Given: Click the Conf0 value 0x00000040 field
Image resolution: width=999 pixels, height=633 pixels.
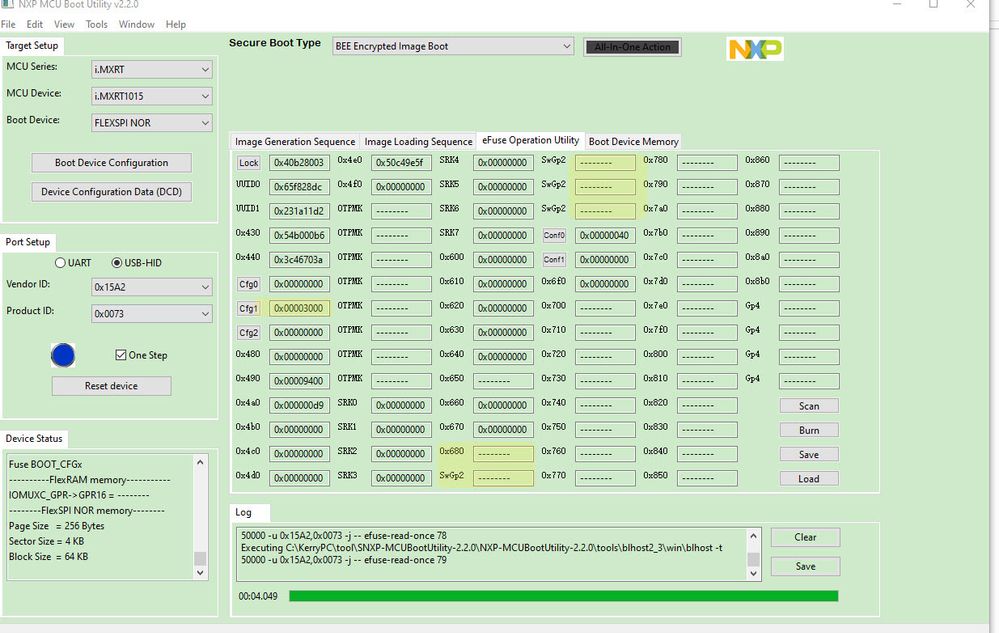Looking at the screenshot, I should tap(605, 235).
